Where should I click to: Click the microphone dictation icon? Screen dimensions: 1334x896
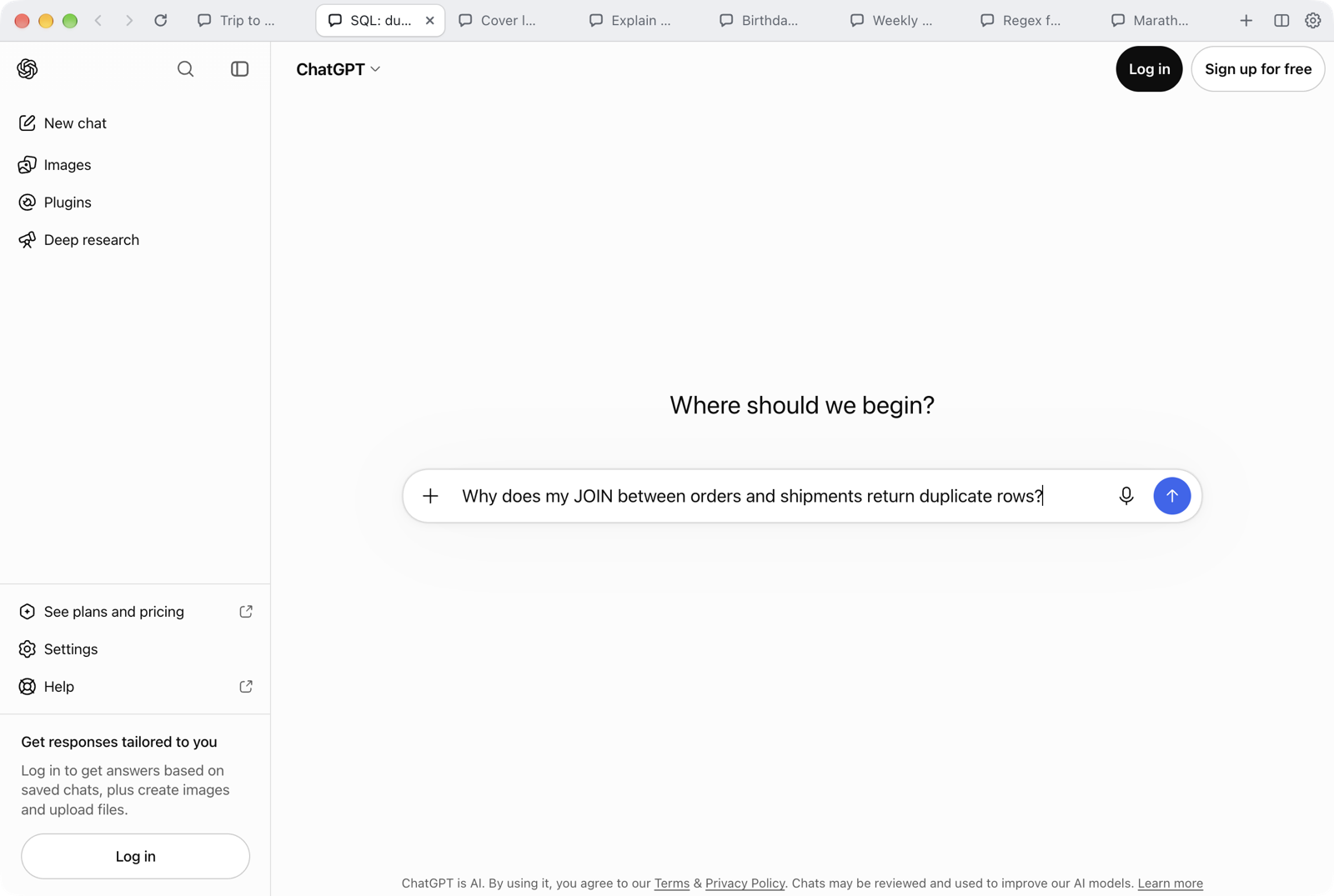click(1126, 496)
